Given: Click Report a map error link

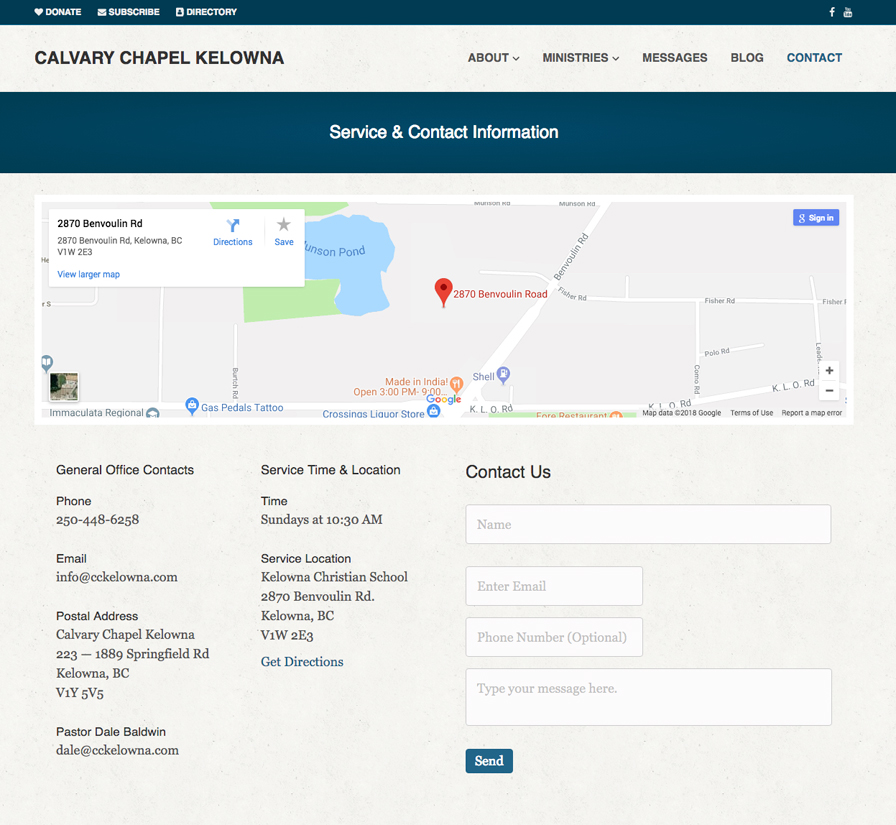Looking at the screenshot, I should click(811, 412).
